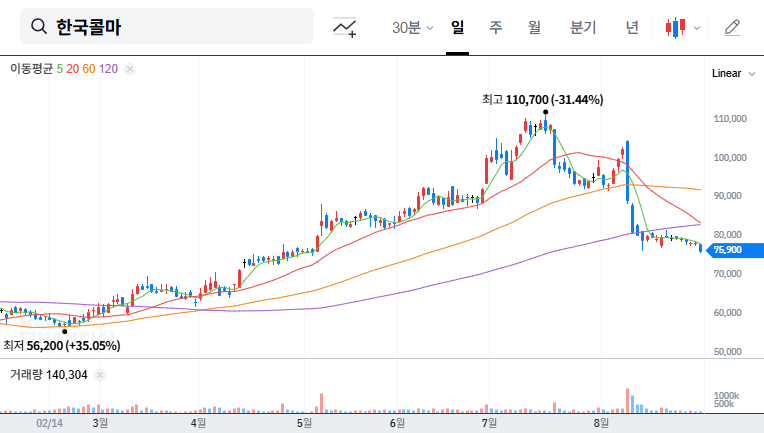
Task: Click the 이동평균 indicator label
Action: click(31, 69)
